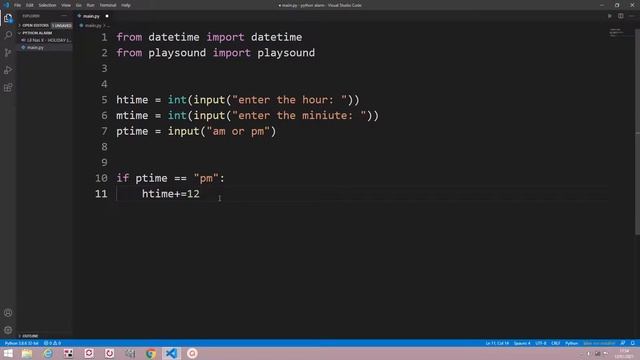Open the notifications bell in the status bar
Image resolution: width=640 pixels, height=360 pixels.
pos(633,343)
